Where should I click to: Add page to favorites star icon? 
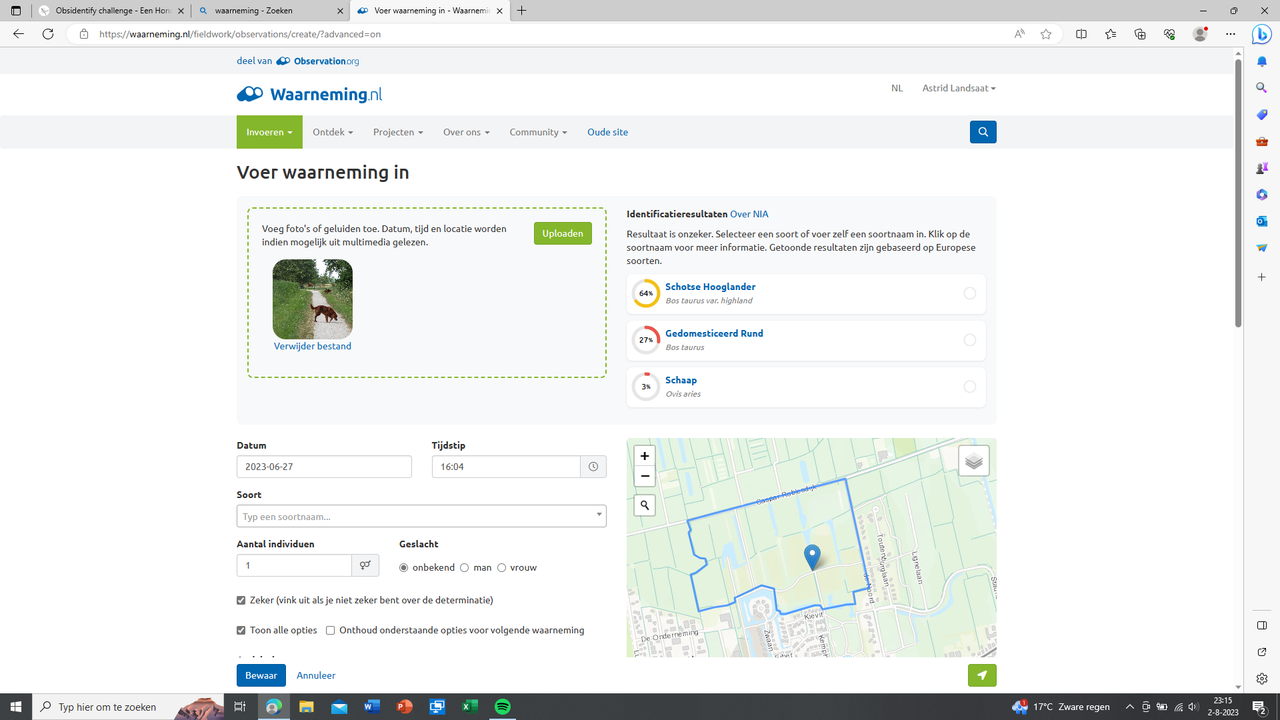tap(1046, 33)
